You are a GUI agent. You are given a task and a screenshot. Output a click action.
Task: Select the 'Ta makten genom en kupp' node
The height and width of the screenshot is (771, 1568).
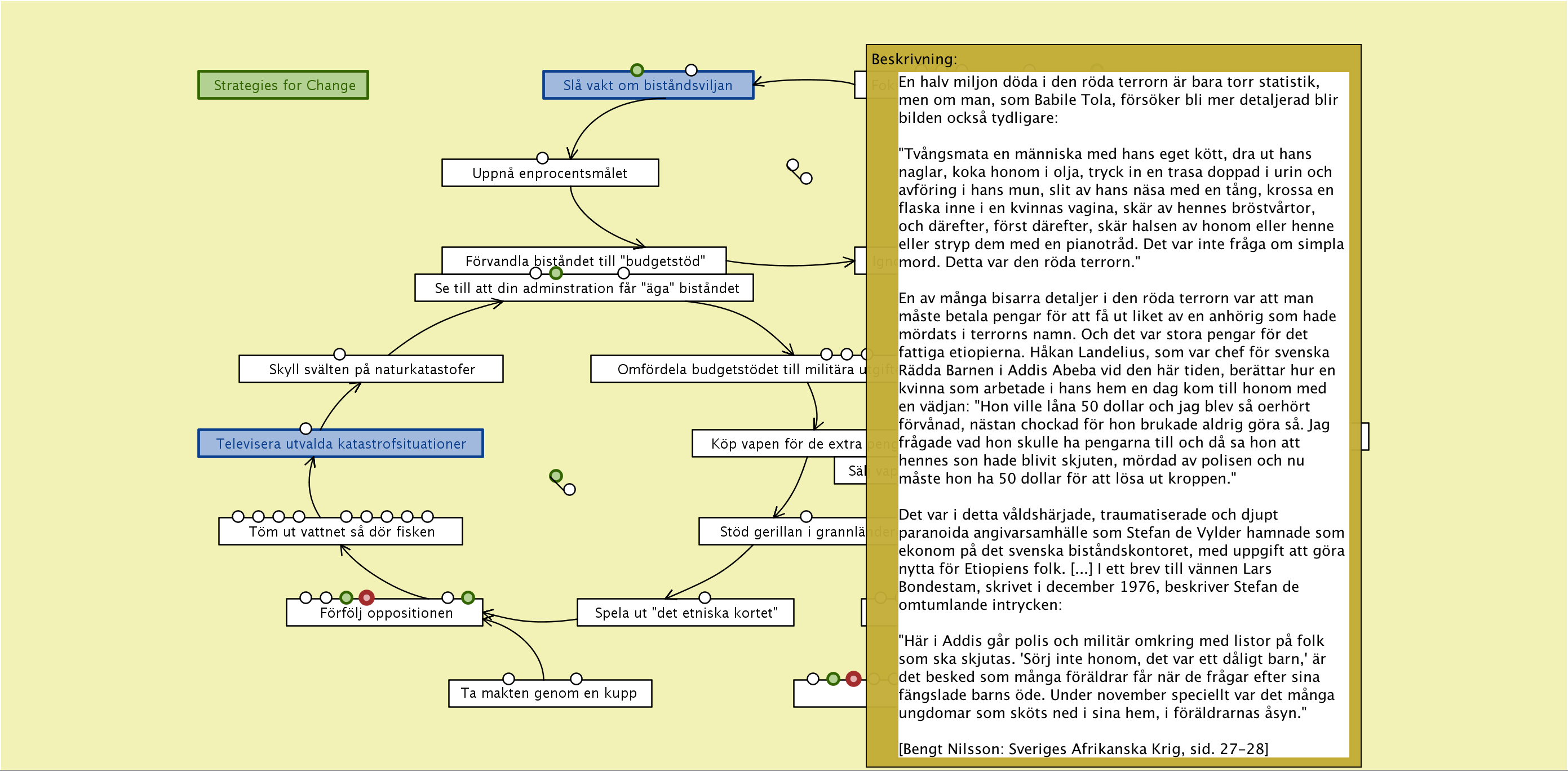[549, 694]
